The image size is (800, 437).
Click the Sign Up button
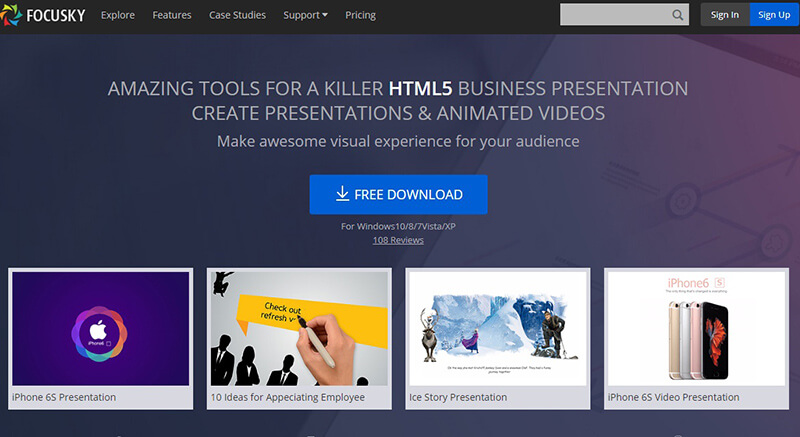774,15
